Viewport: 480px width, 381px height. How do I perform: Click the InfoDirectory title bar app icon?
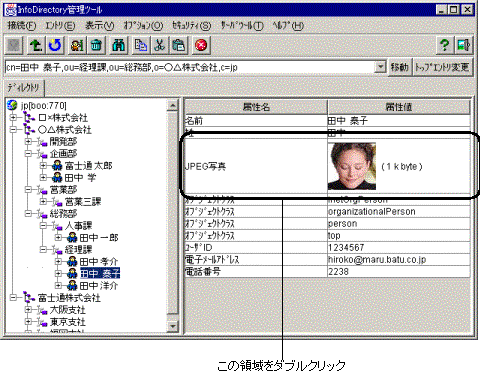tap(10, 10)
